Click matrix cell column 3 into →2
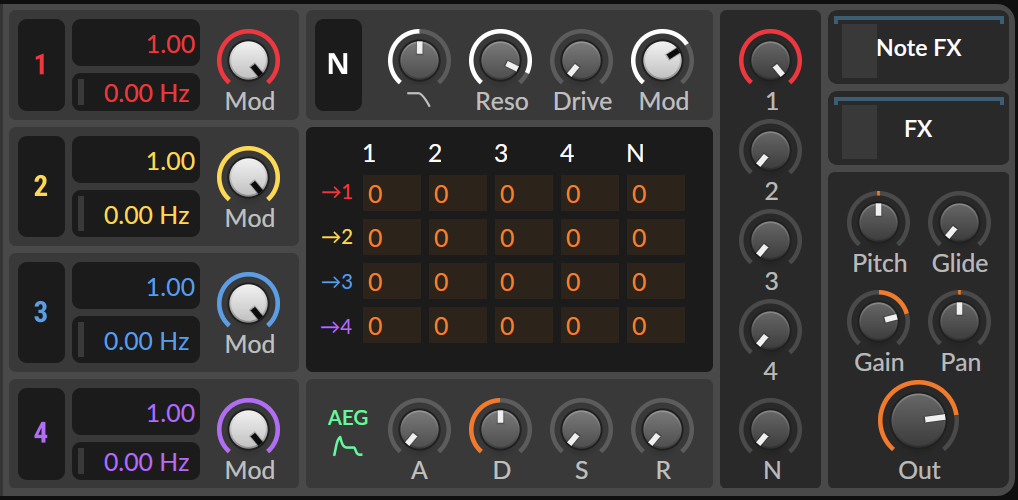1018x500 pixels. click(524, 237)
